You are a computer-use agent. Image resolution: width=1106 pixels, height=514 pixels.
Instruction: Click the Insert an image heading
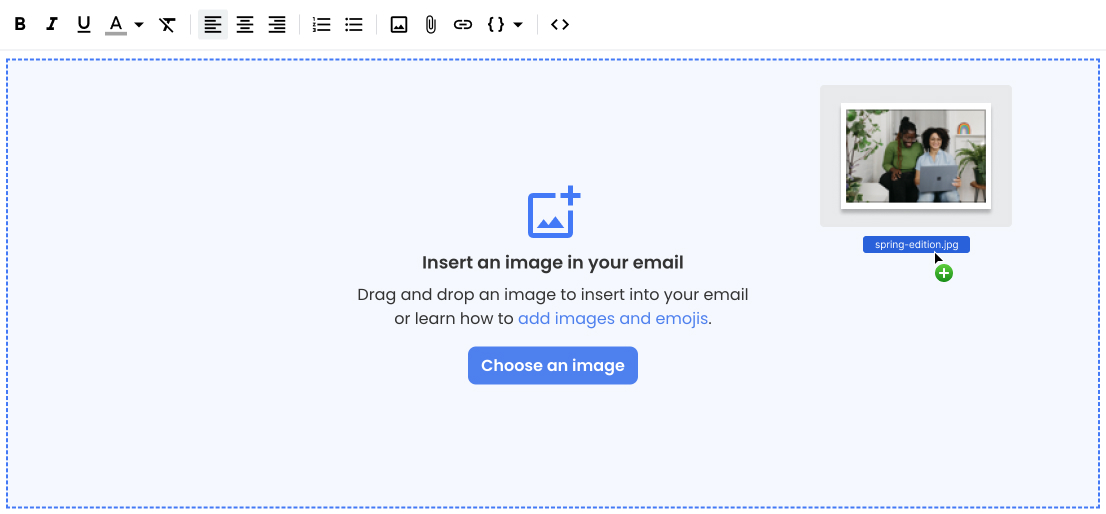pos(553,263)
